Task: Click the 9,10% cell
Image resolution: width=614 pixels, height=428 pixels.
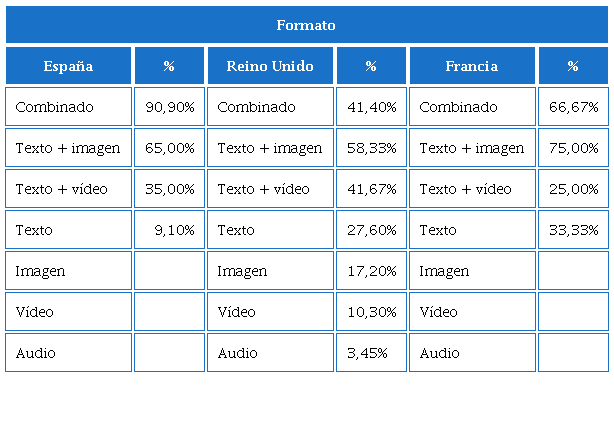Action: (x=169, y=230)
